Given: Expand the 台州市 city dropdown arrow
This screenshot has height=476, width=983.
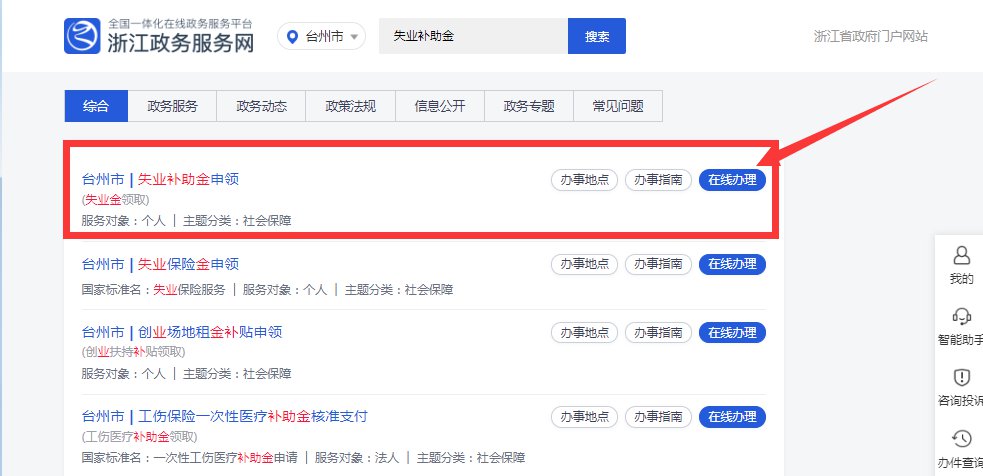Looking at the screenshot, I should pyautogui.click(x=356, y=37).
